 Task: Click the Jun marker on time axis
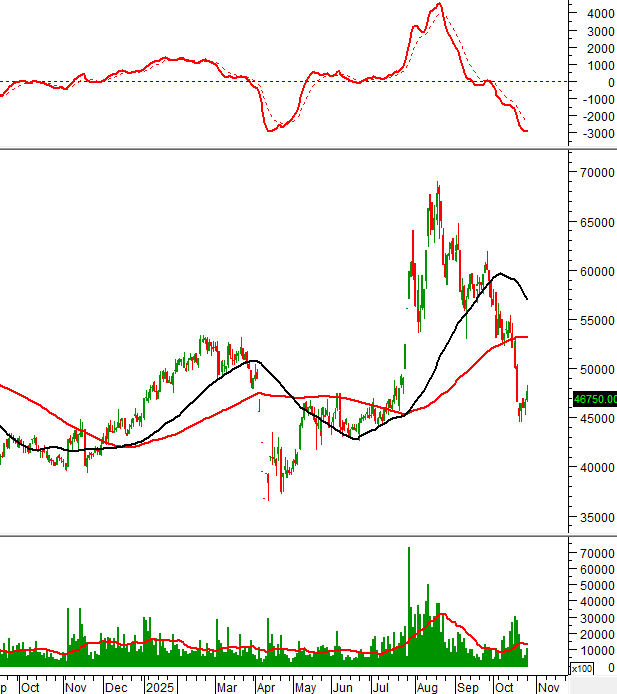click(343, 687)
